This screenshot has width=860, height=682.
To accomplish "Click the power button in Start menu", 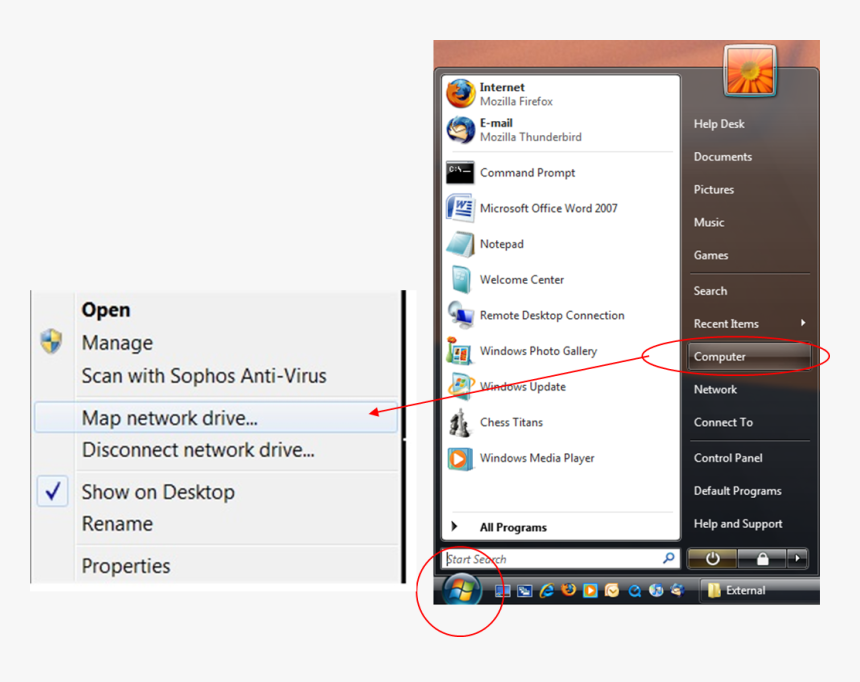I will click(x=712, y=559).
